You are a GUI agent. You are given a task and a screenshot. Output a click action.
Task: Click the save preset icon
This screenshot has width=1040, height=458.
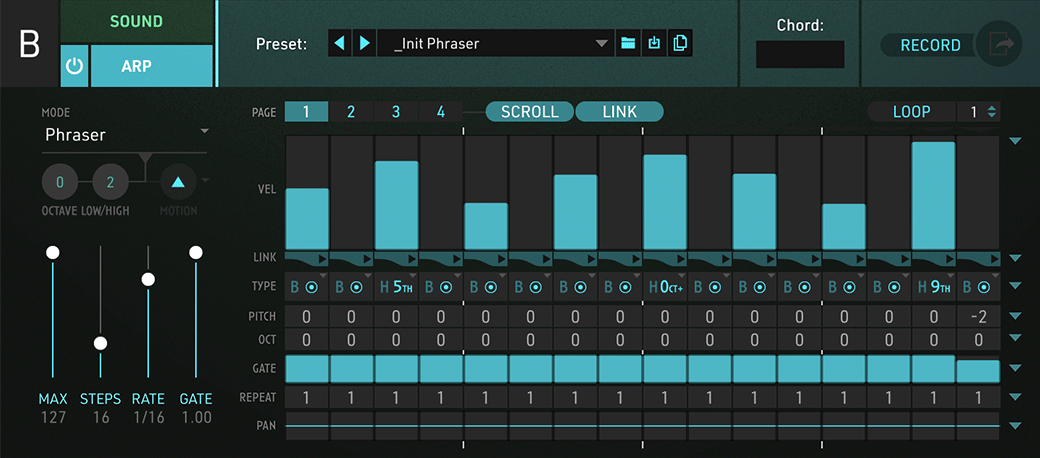(654, 44)
